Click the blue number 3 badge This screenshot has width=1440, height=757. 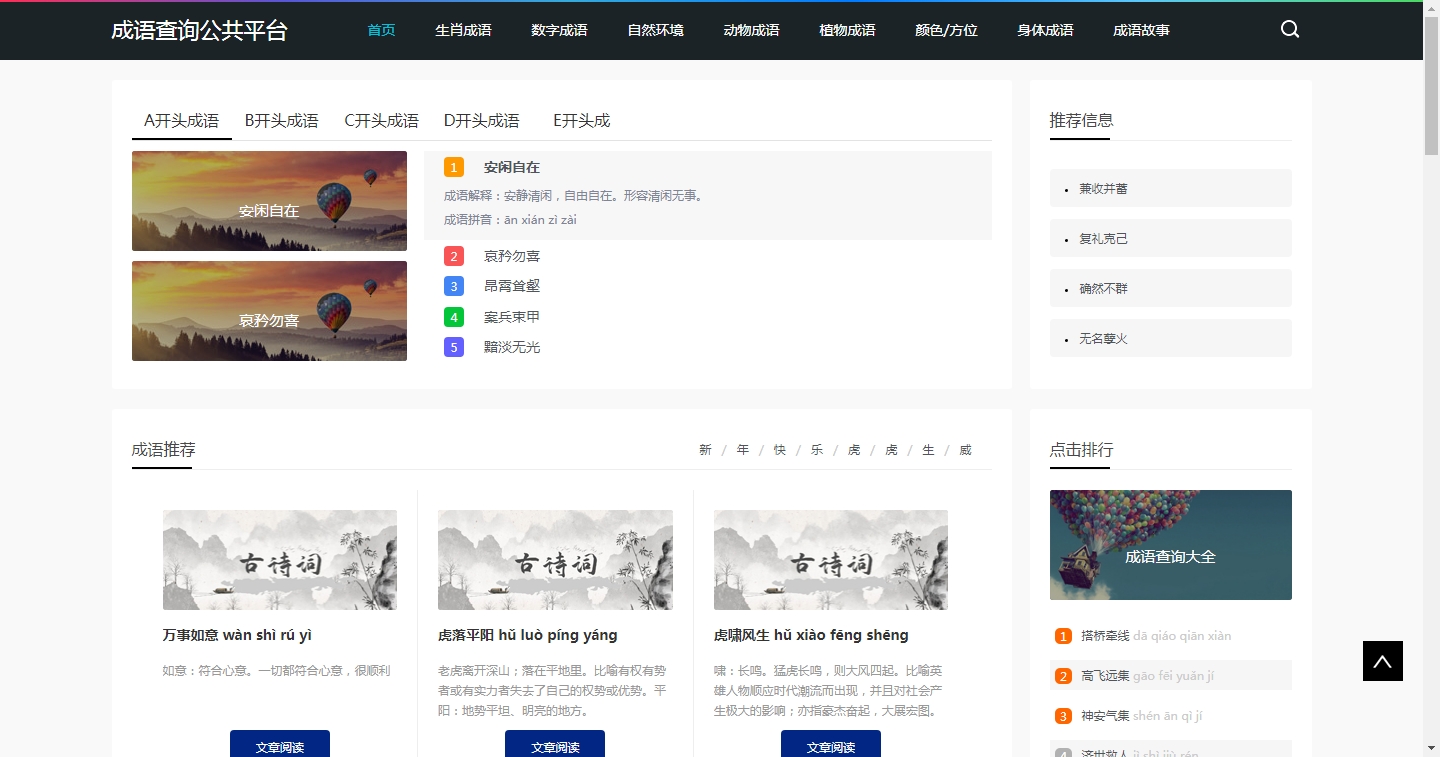(x=454, y=286)
